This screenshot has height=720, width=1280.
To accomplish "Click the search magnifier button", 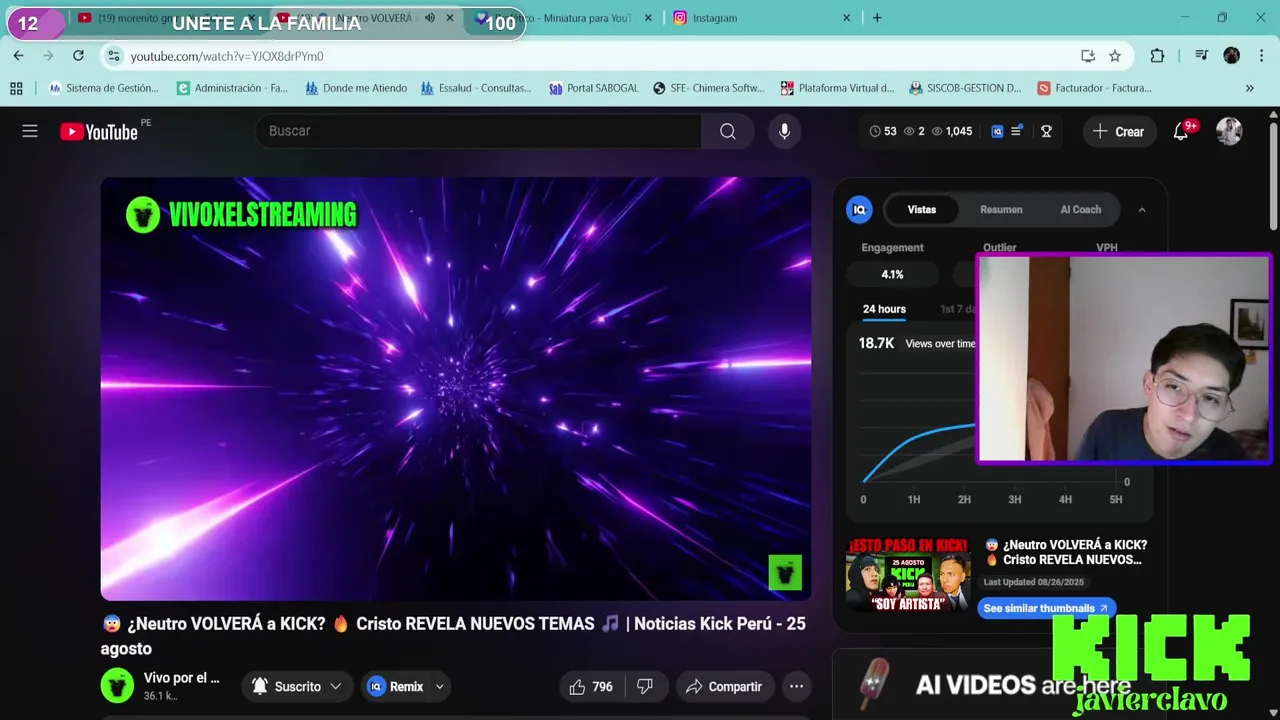I will click(727, 131).
